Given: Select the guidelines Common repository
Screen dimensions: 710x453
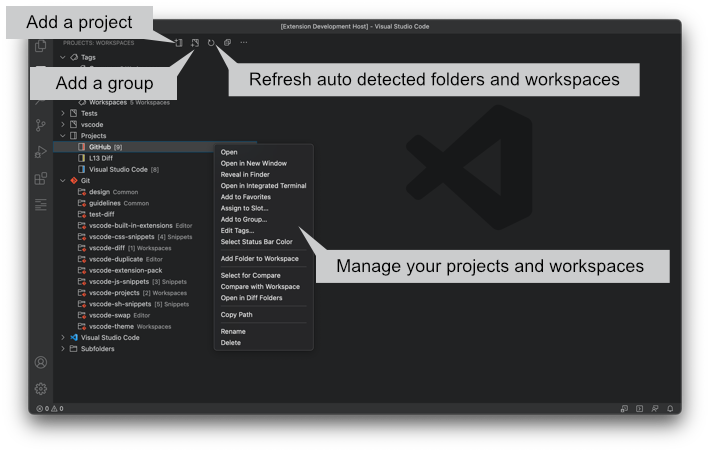Looking at the screenshot, I should [x=134, y=203].
